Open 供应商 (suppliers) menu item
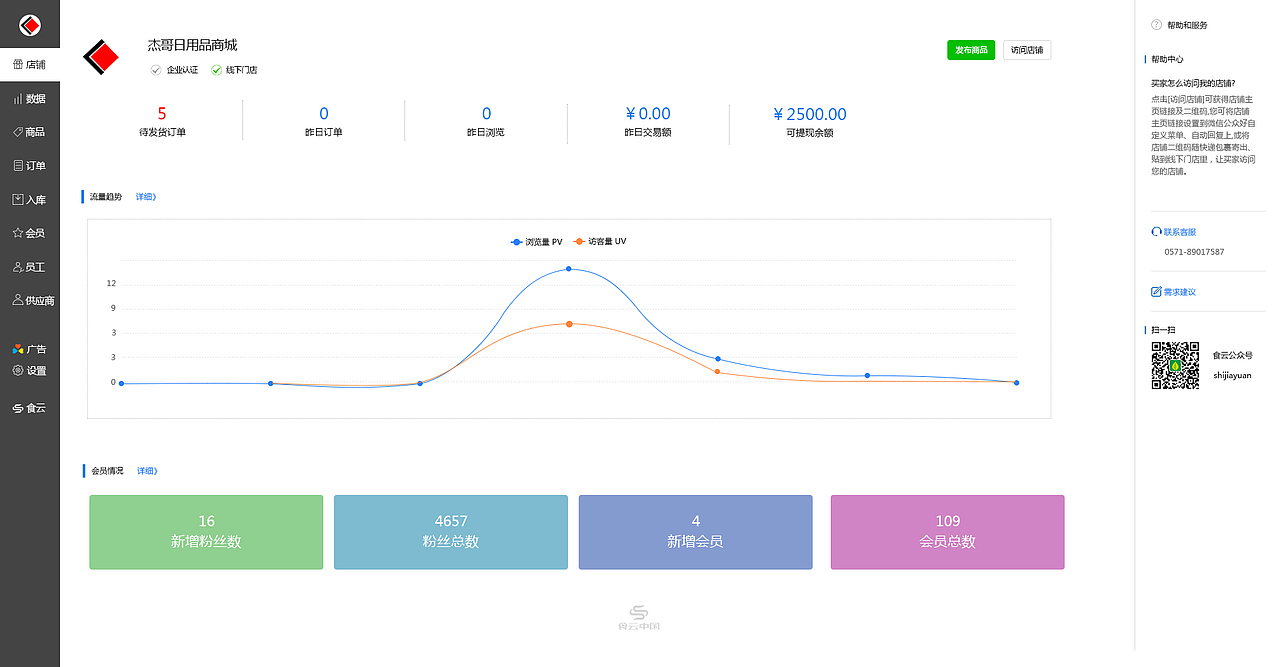 click(x=30, y=301)
